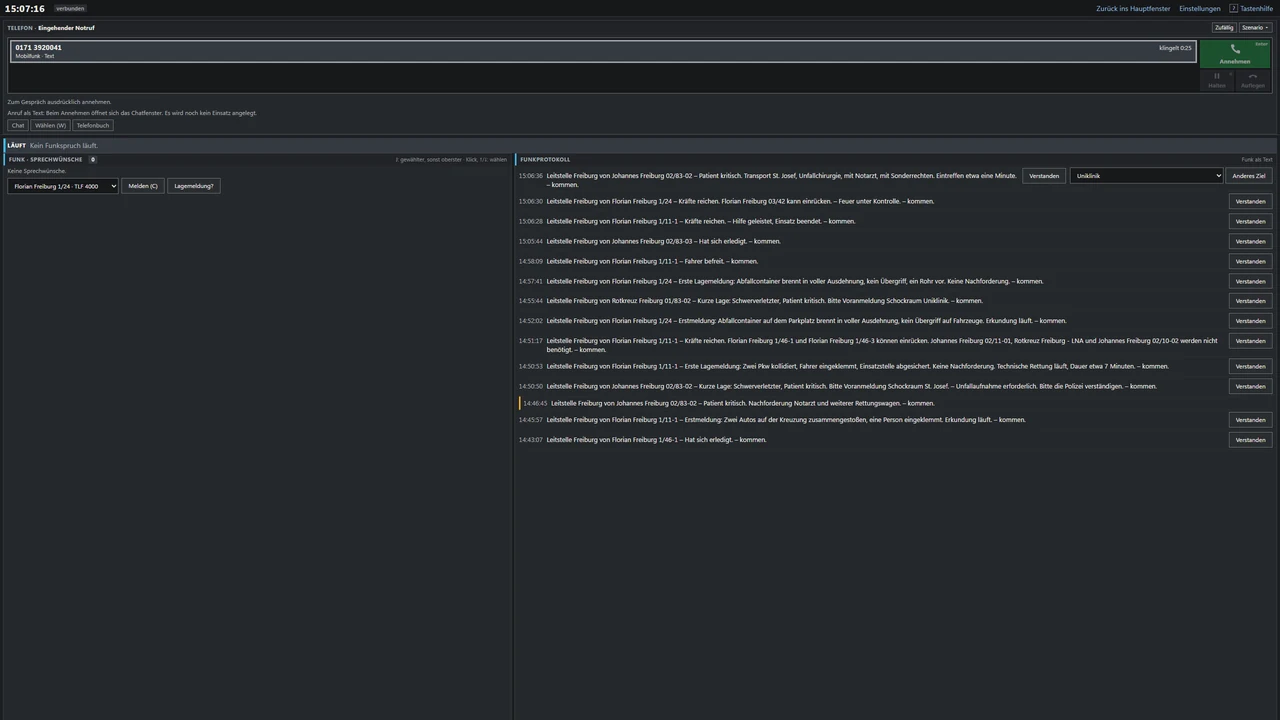The height and width of the screenshot is (720, 1280).
Task: Open the Chat button
Action: (x=18, y=126)
